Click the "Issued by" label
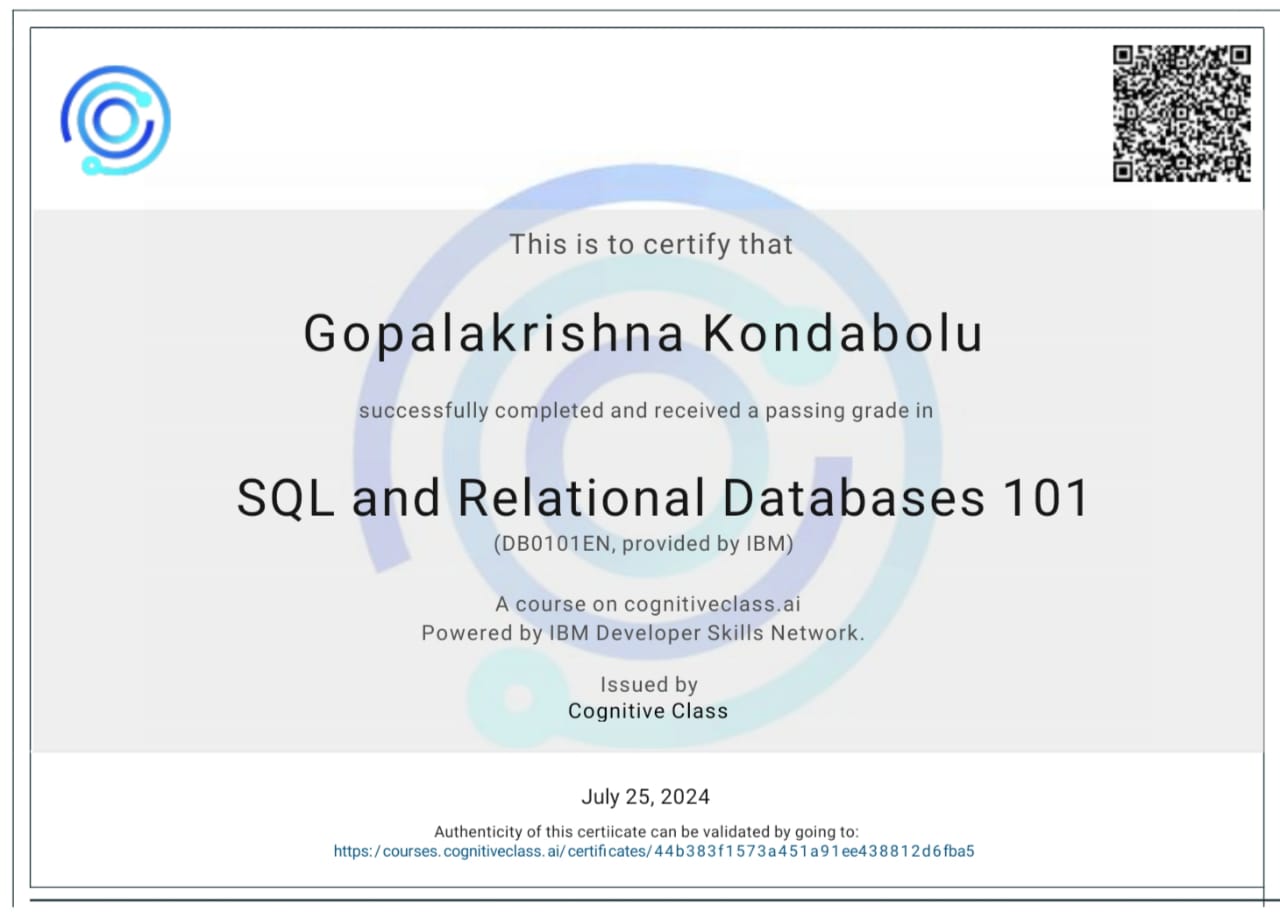Viewport: 1280px width, 918px height. coord(648,685)
